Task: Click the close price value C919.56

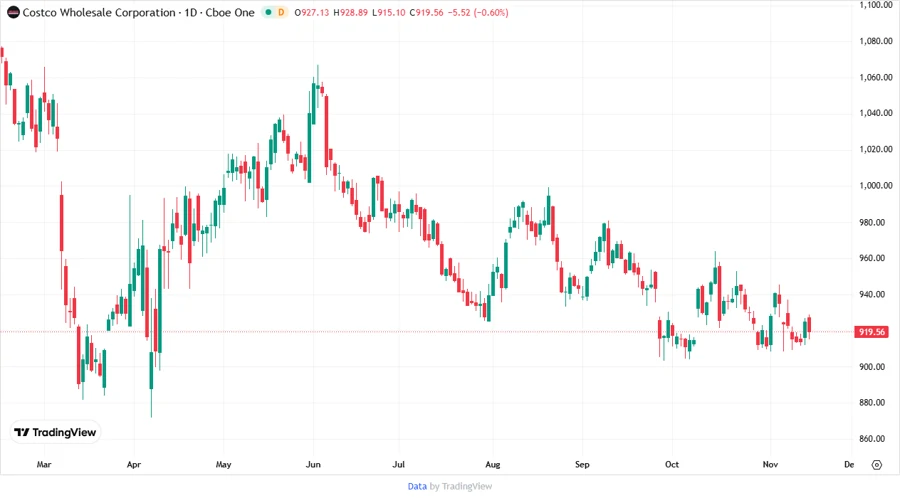Action: [x=426, y=13]
